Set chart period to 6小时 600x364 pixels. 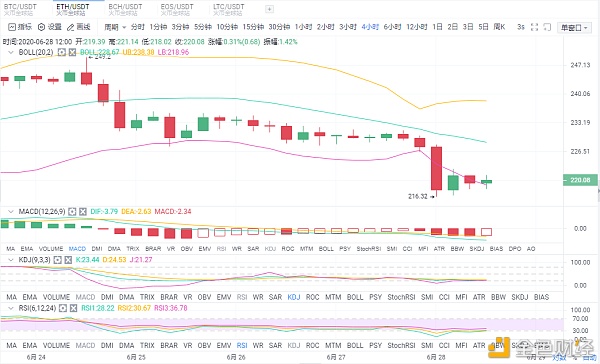click(x=393, y=27)
